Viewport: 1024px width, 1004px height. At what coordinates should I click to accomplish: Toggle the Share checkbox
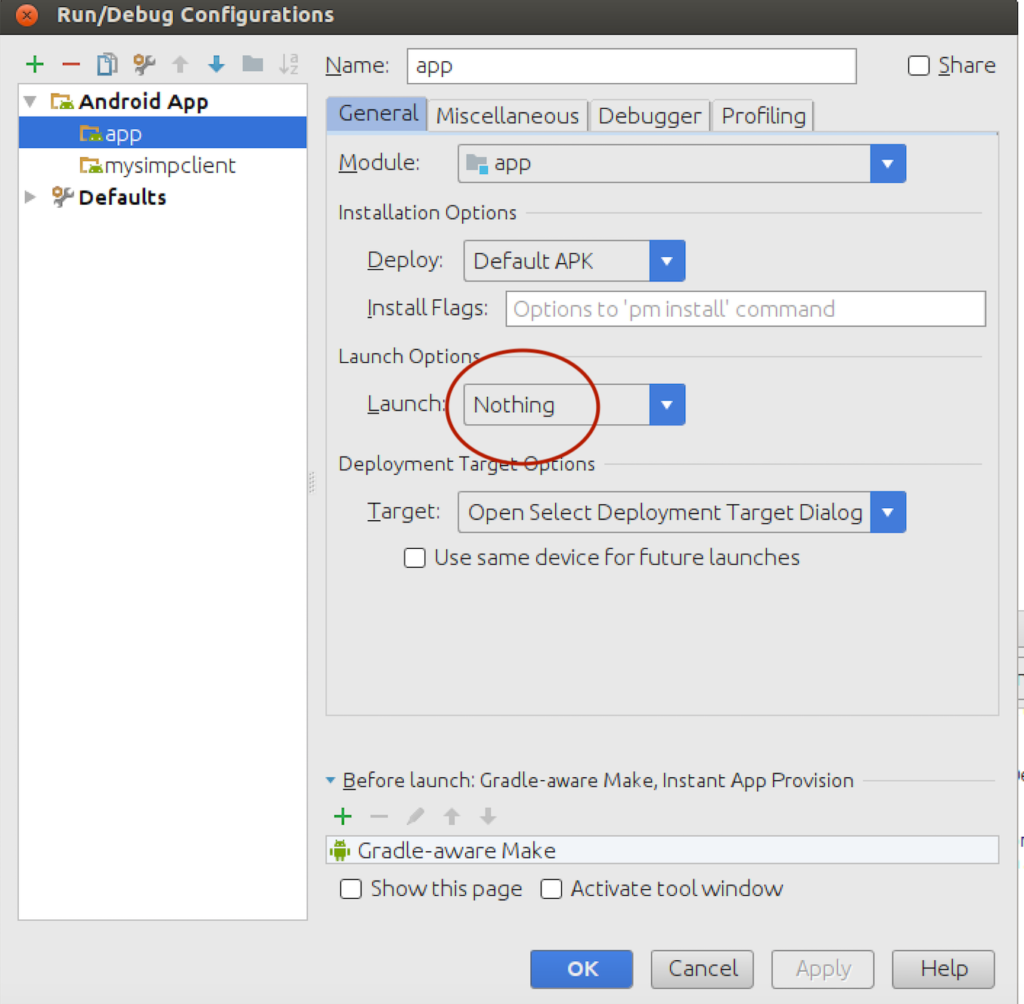coord(919,65)
